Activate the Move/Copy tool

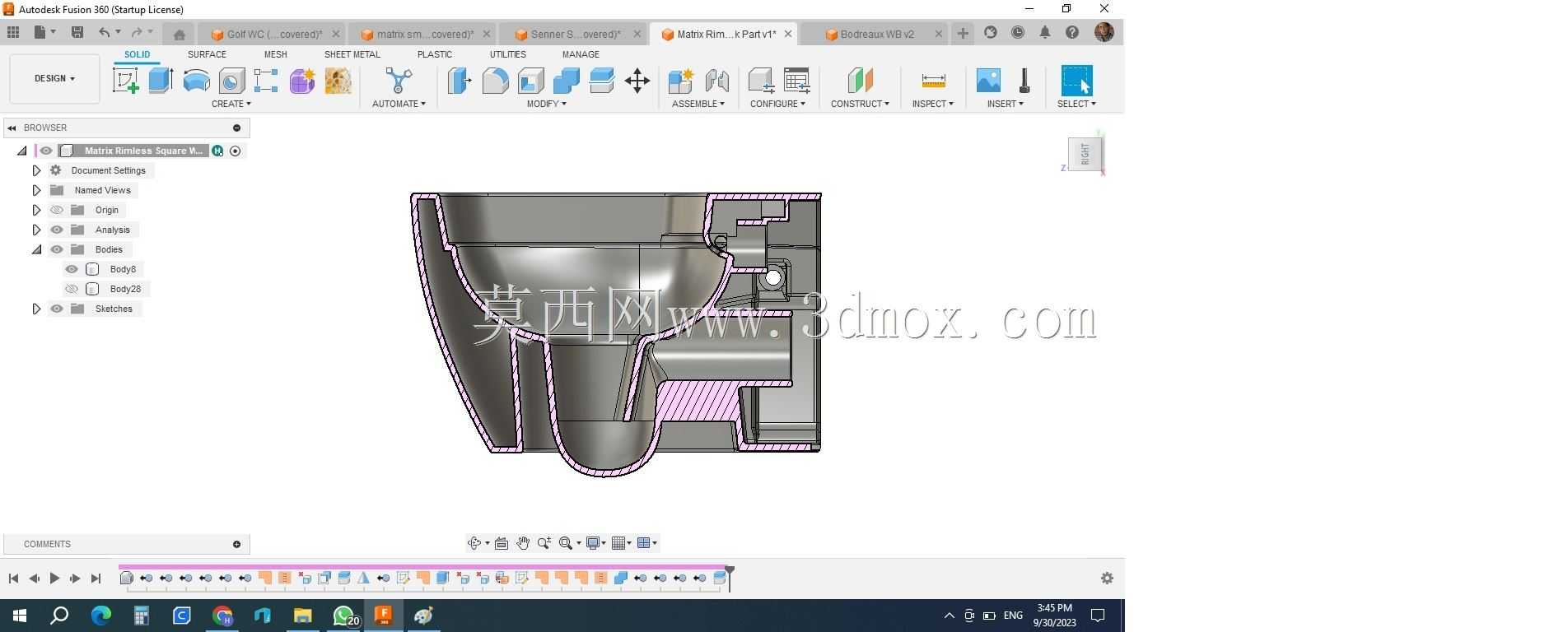[637, 81]
